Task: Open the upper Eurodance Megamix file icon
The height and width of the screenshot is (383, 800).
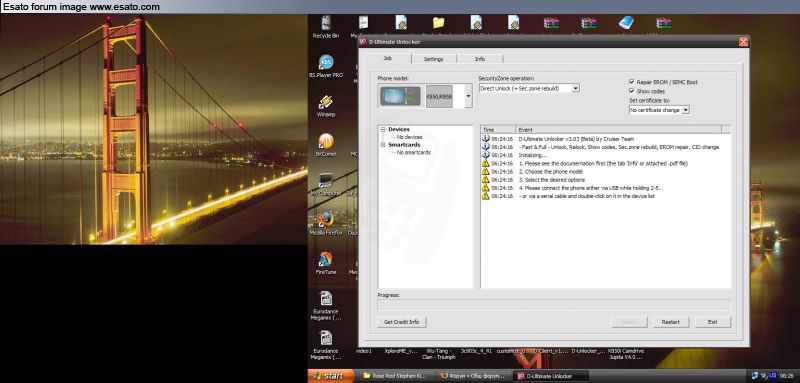Action: pos(326,305)
